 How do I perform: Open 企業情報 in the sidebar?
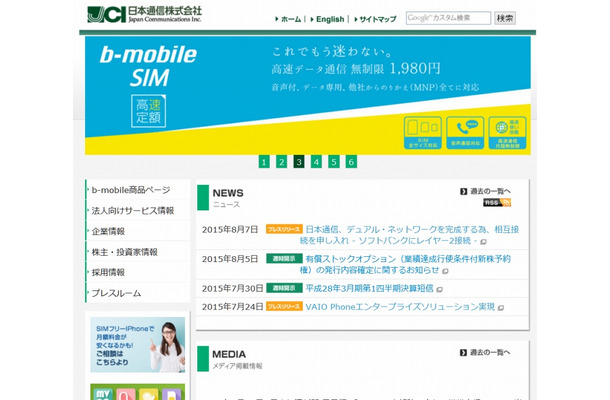[x=138, y=231]
